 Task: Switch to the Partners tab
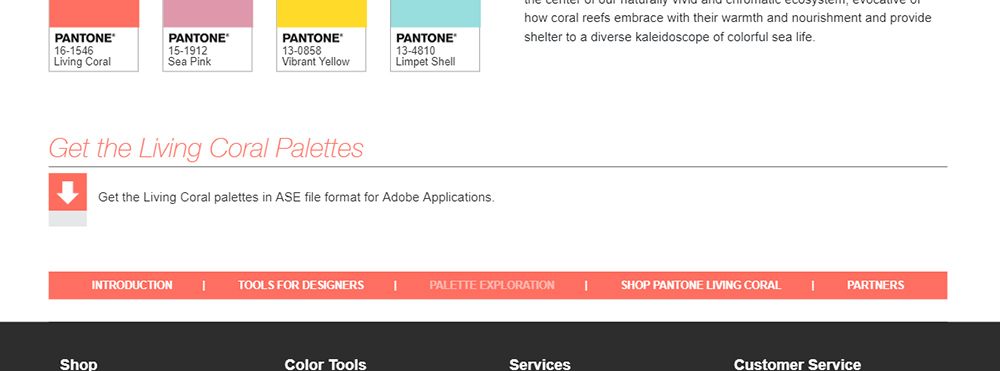click(x=875, y=285)
